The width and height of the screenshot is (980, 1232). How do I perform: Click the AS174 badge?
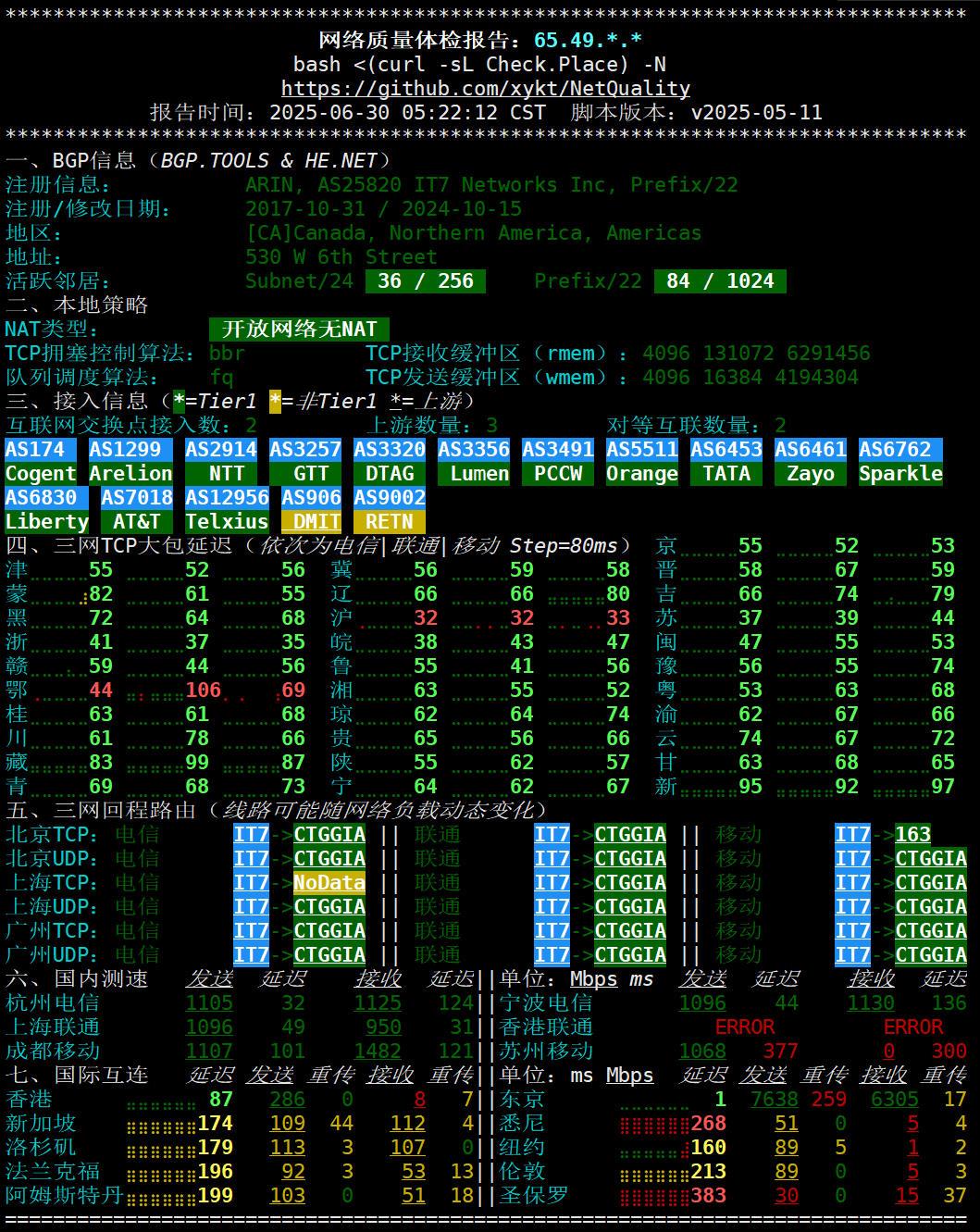point(41,450)
